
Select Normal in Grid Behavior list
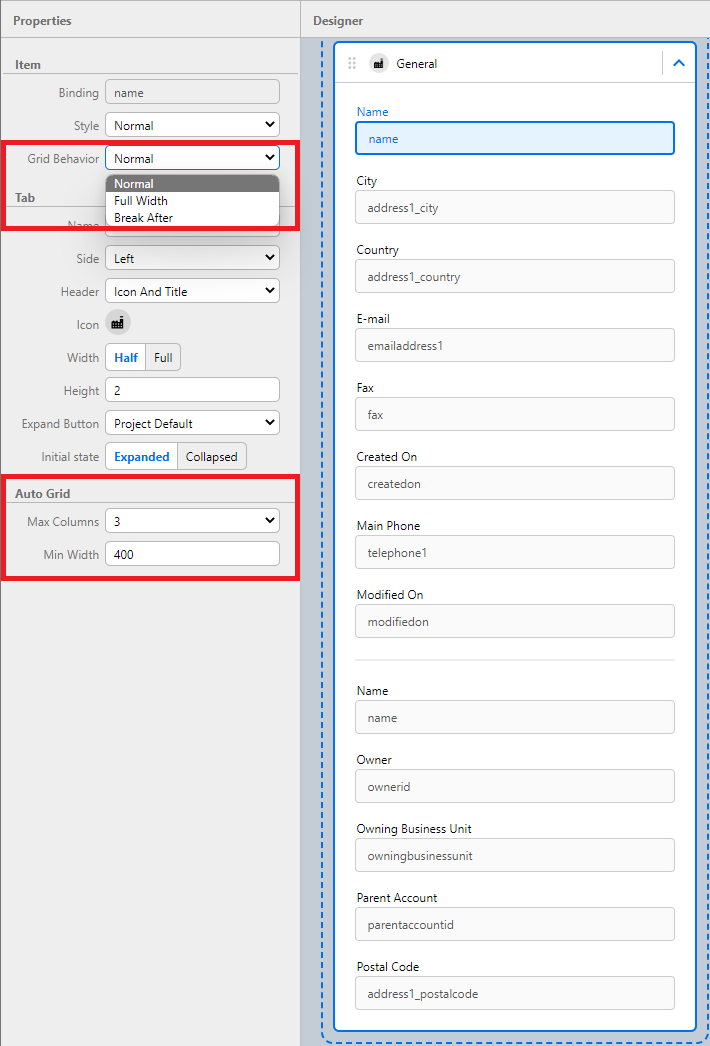[x=134, y=184]
